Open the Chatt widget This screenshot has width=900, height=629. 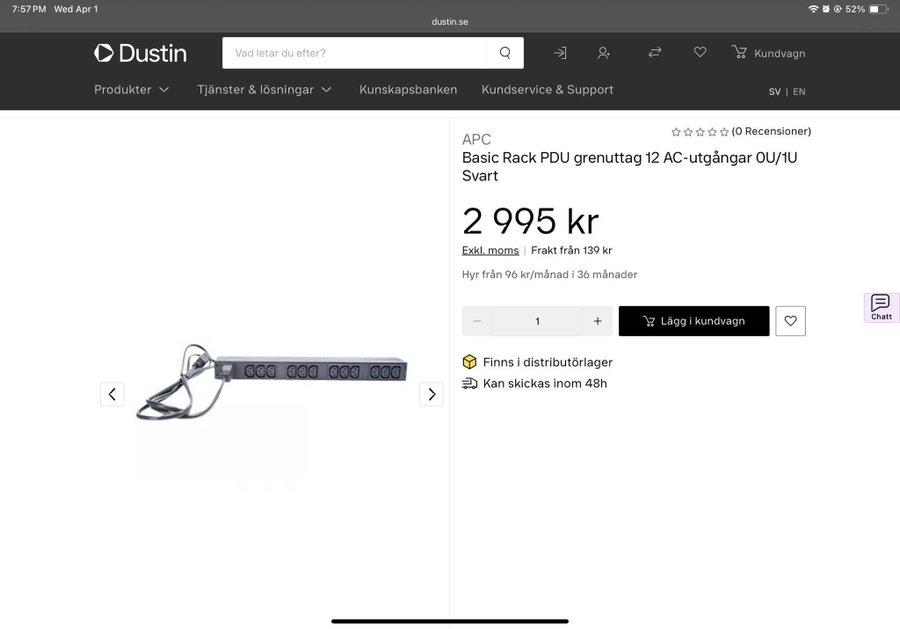881,307
